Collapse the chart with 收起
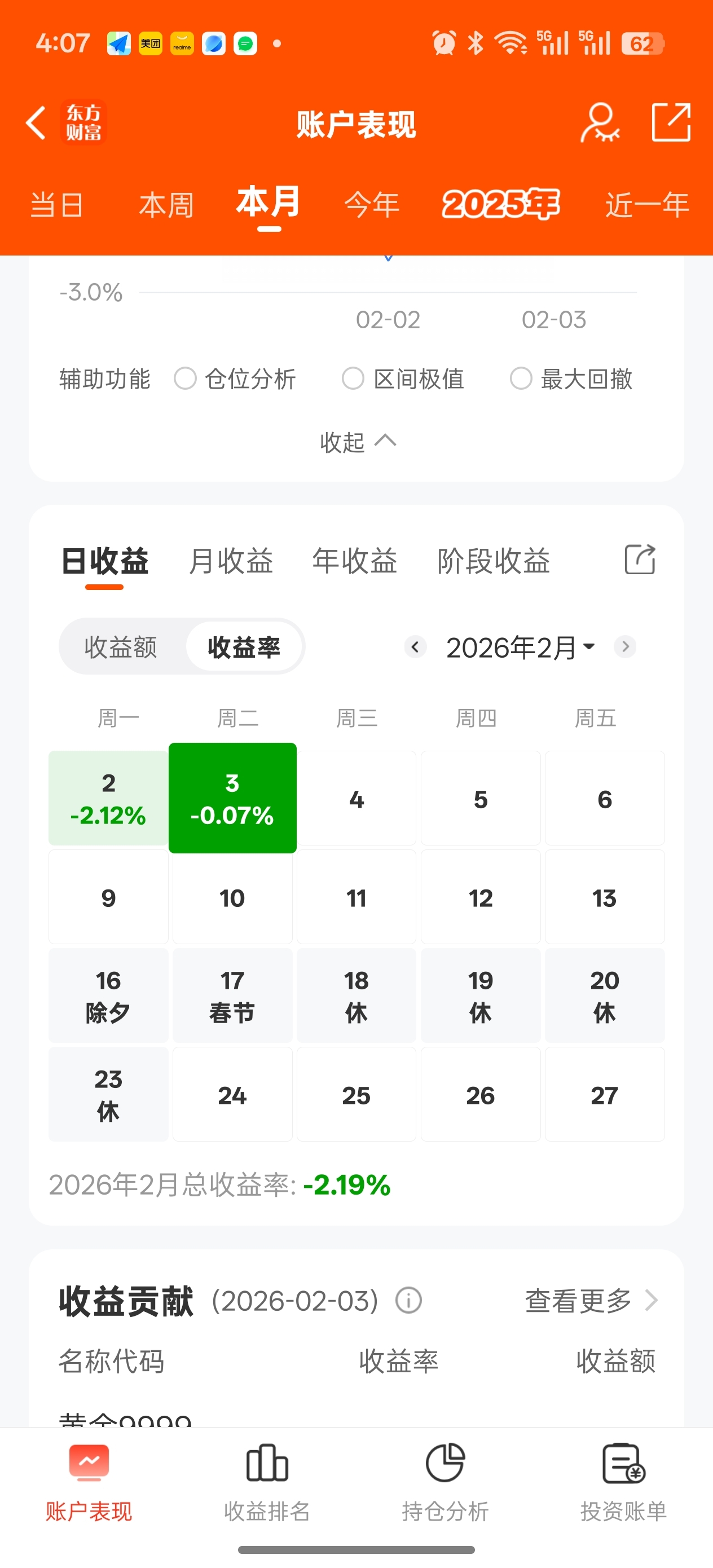This screenshot has height=1568, width=713. [x=358, y=442]
